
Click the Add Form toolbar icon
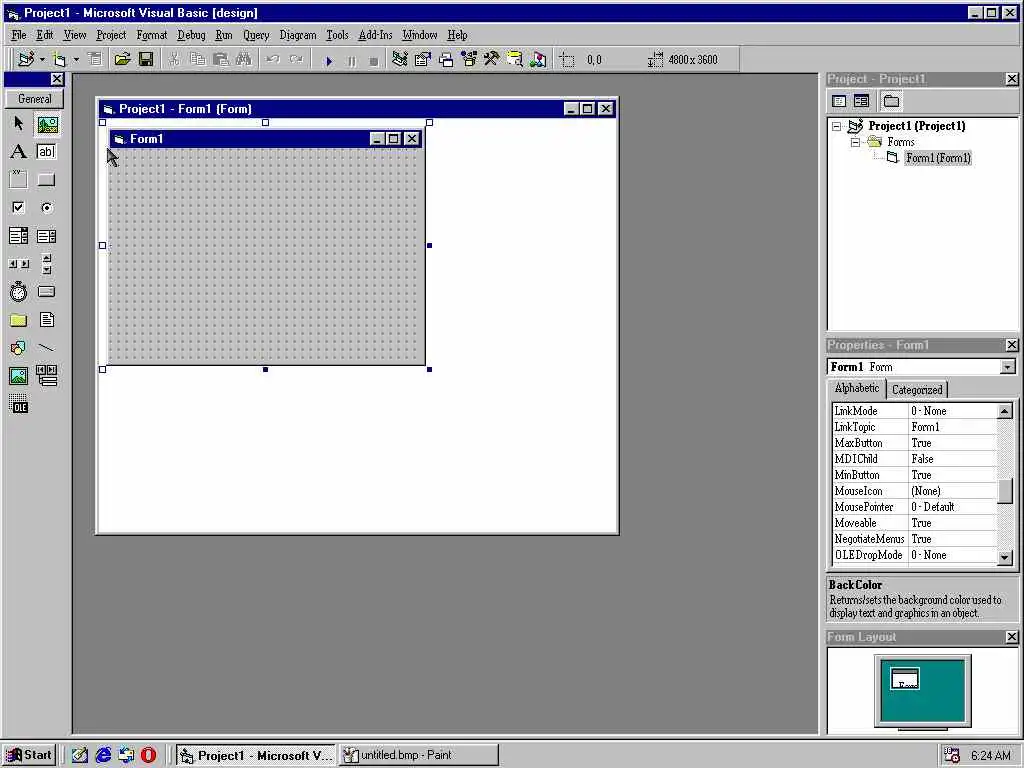coord(59,59)
